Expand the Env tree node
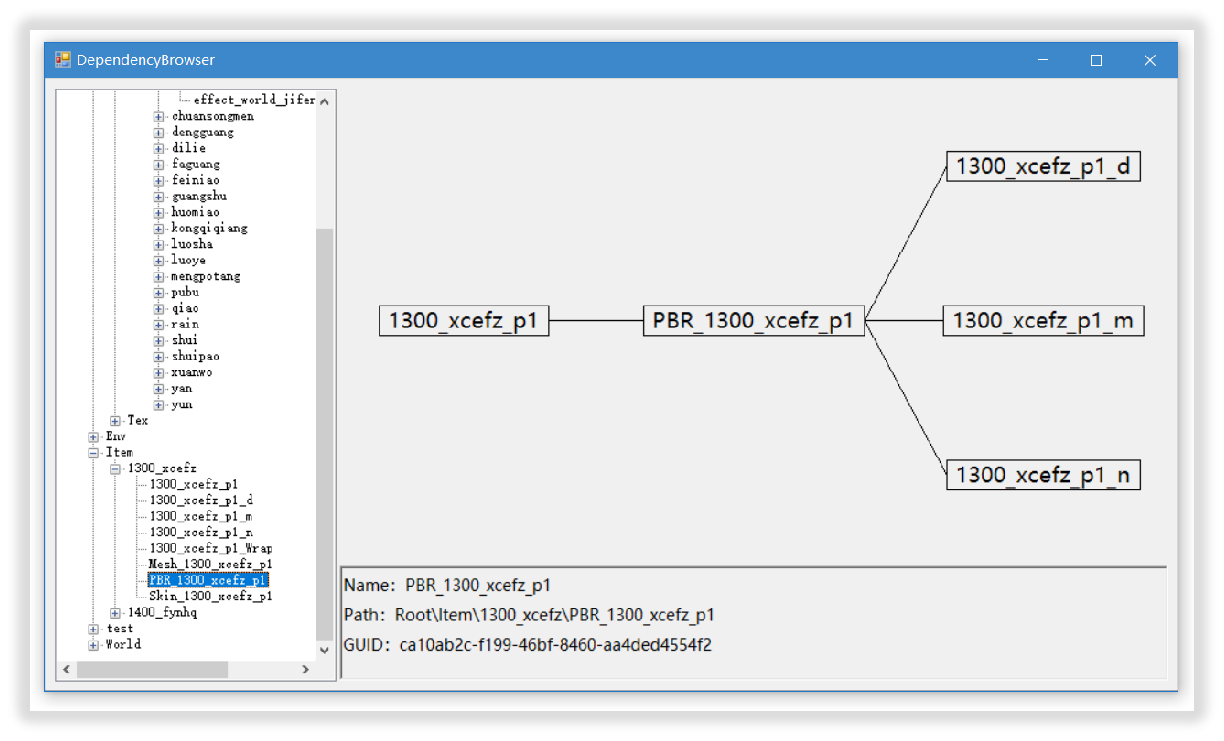The width and height of the screenshot is (1224, 741). coord(93,437)
